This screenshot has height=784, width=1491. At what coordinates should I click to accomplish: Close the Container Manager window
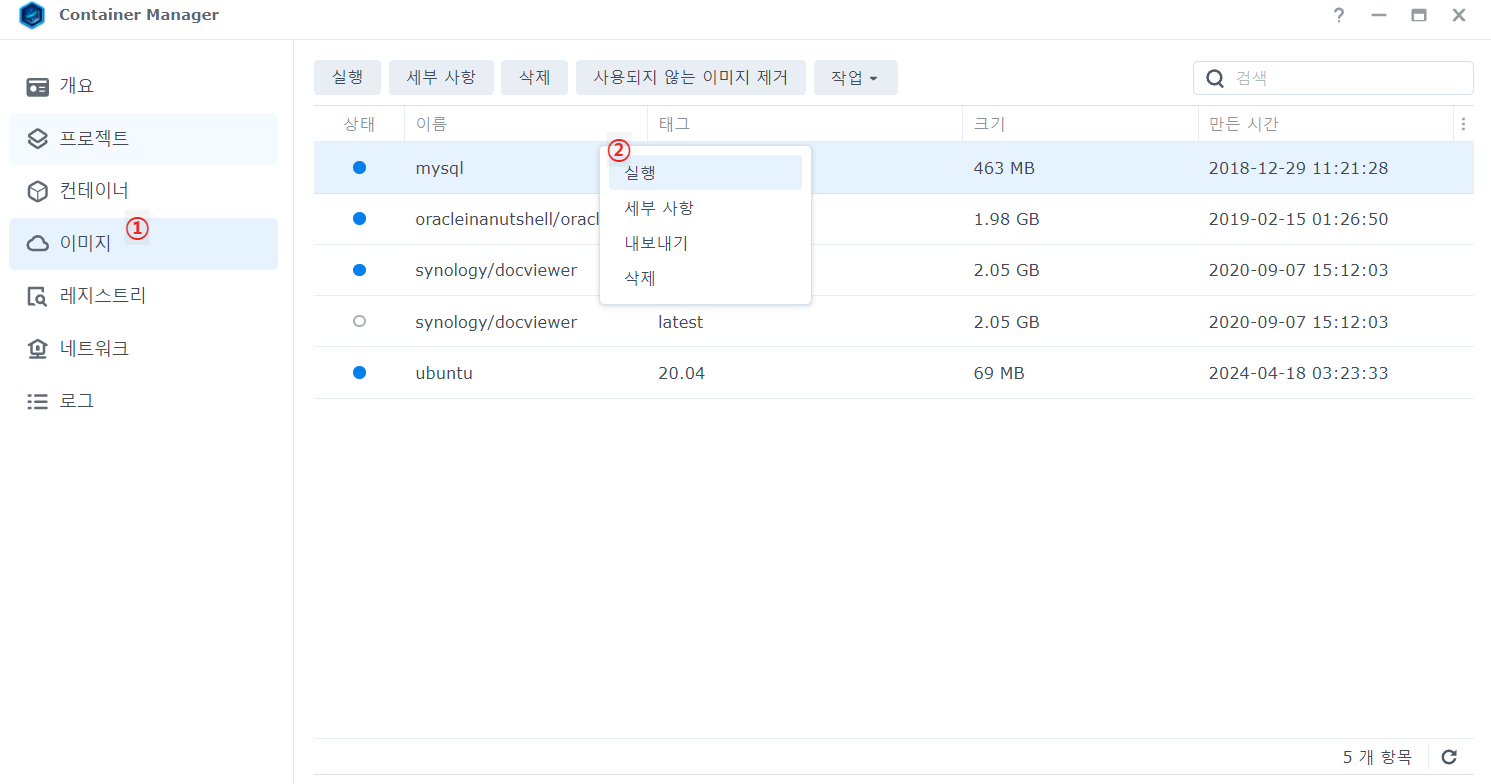(x=1459, y=15)
